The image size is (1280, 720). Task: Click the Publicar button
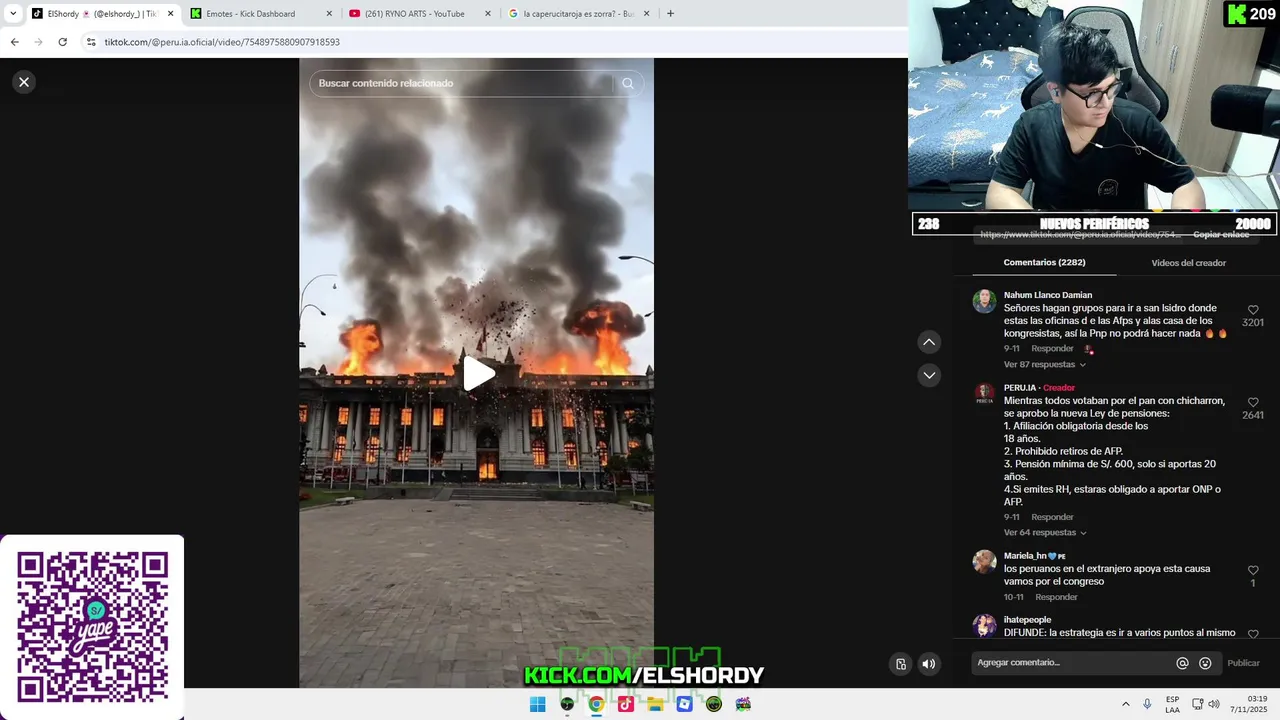click(1243, 663)
